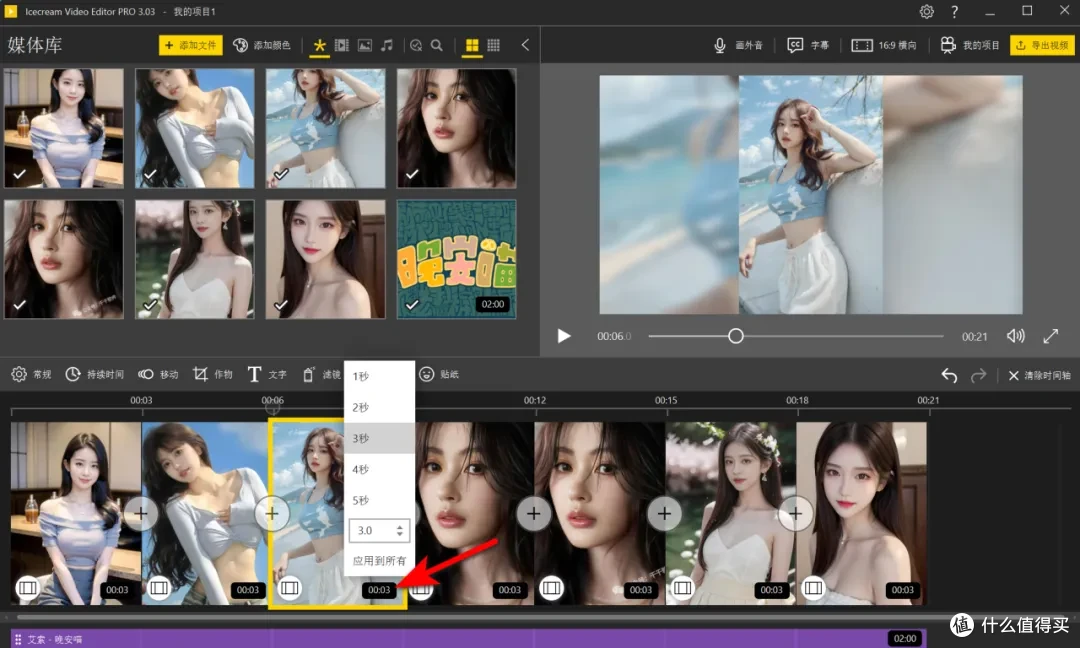Click film-strip icon on last timeline clip
Viewport: 1080px width, 648px height.
point(813,587)
